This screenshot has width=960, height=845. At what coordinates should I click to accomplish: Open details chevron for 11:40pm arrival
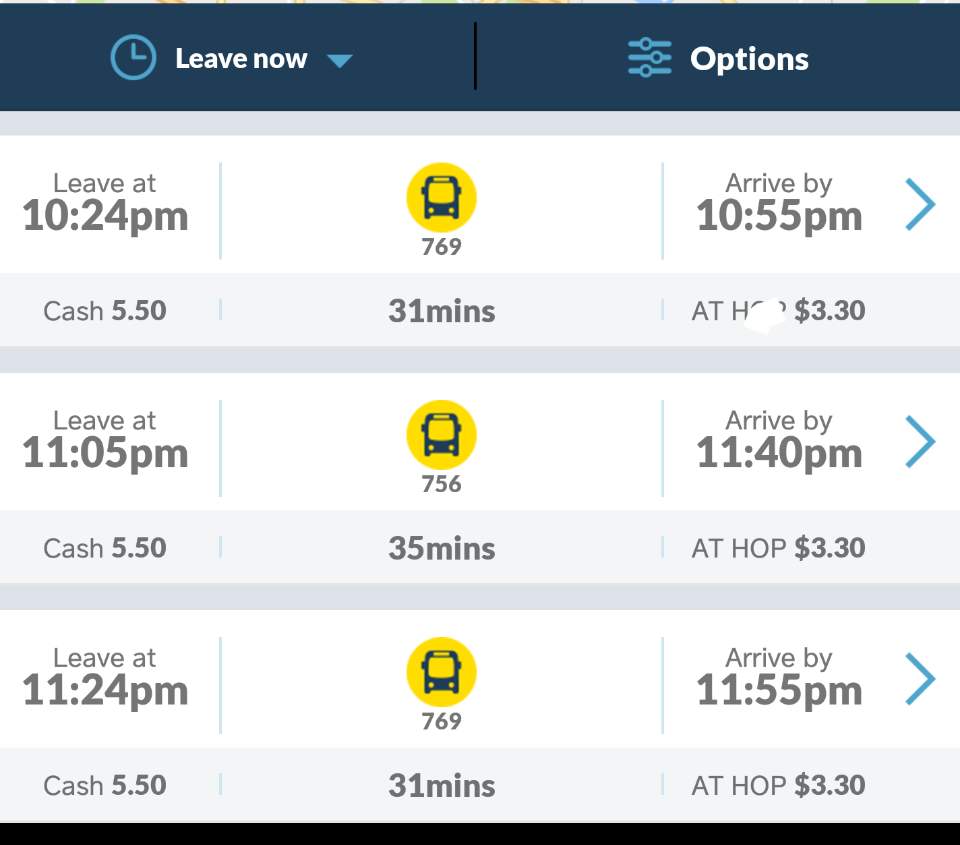[x=919, y=442]
